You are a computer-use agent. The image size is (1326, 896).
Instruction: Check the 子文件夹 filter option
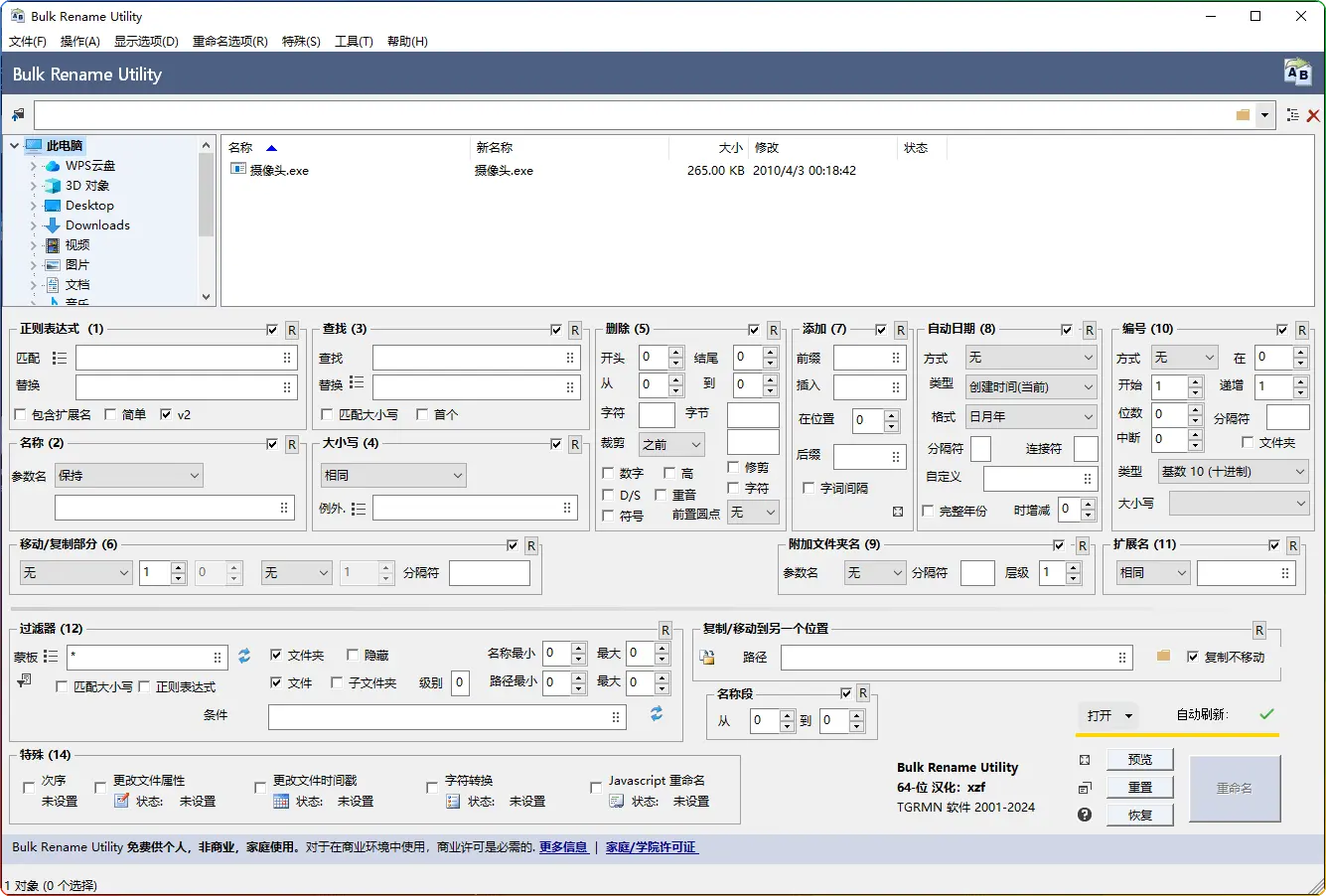point(337,682)
